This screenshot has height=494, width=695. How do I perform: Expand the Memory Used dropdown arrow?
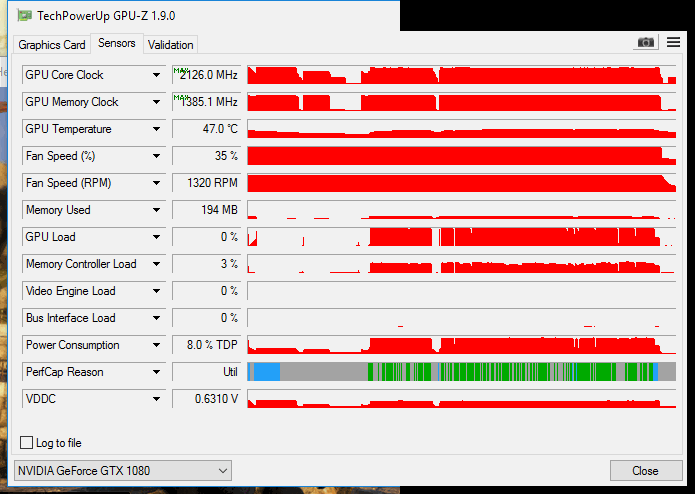click(156, 210)
